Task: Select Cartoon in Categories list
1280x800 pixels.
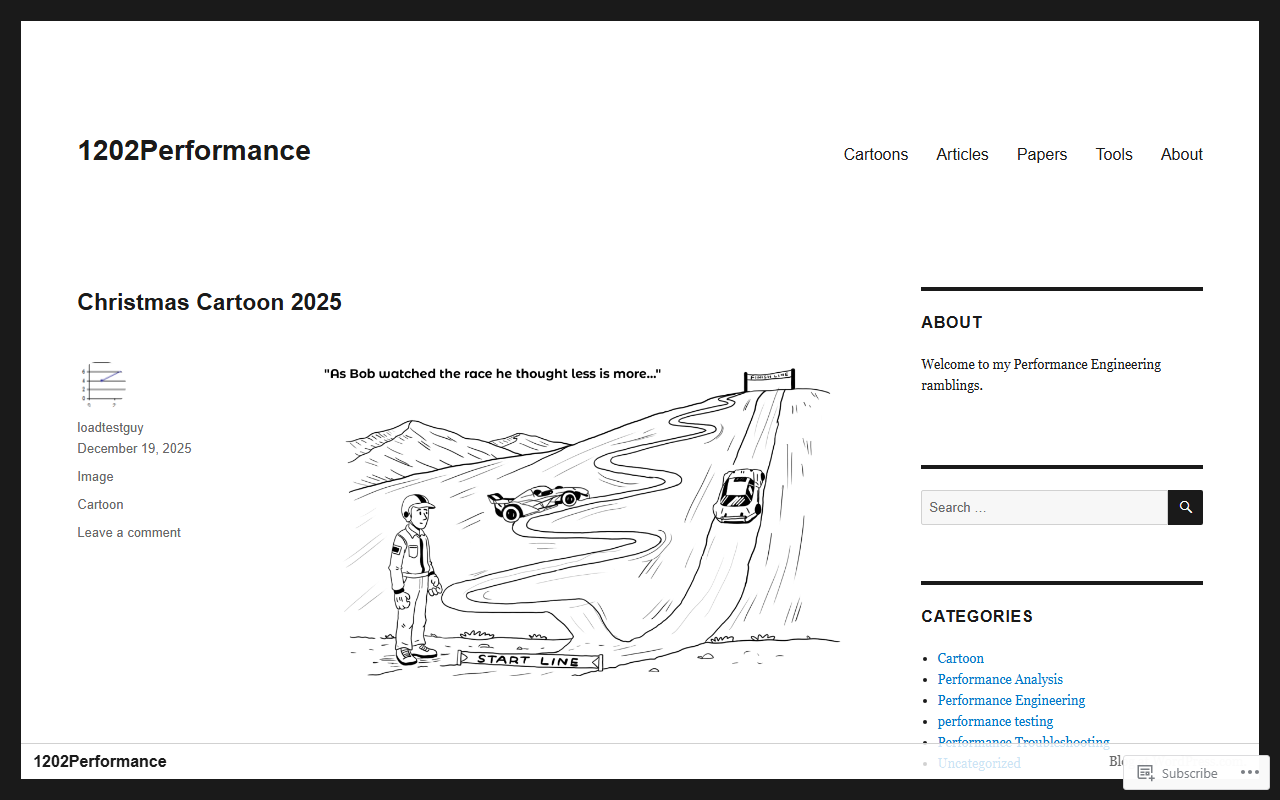Action: click(x=961, y=658)
